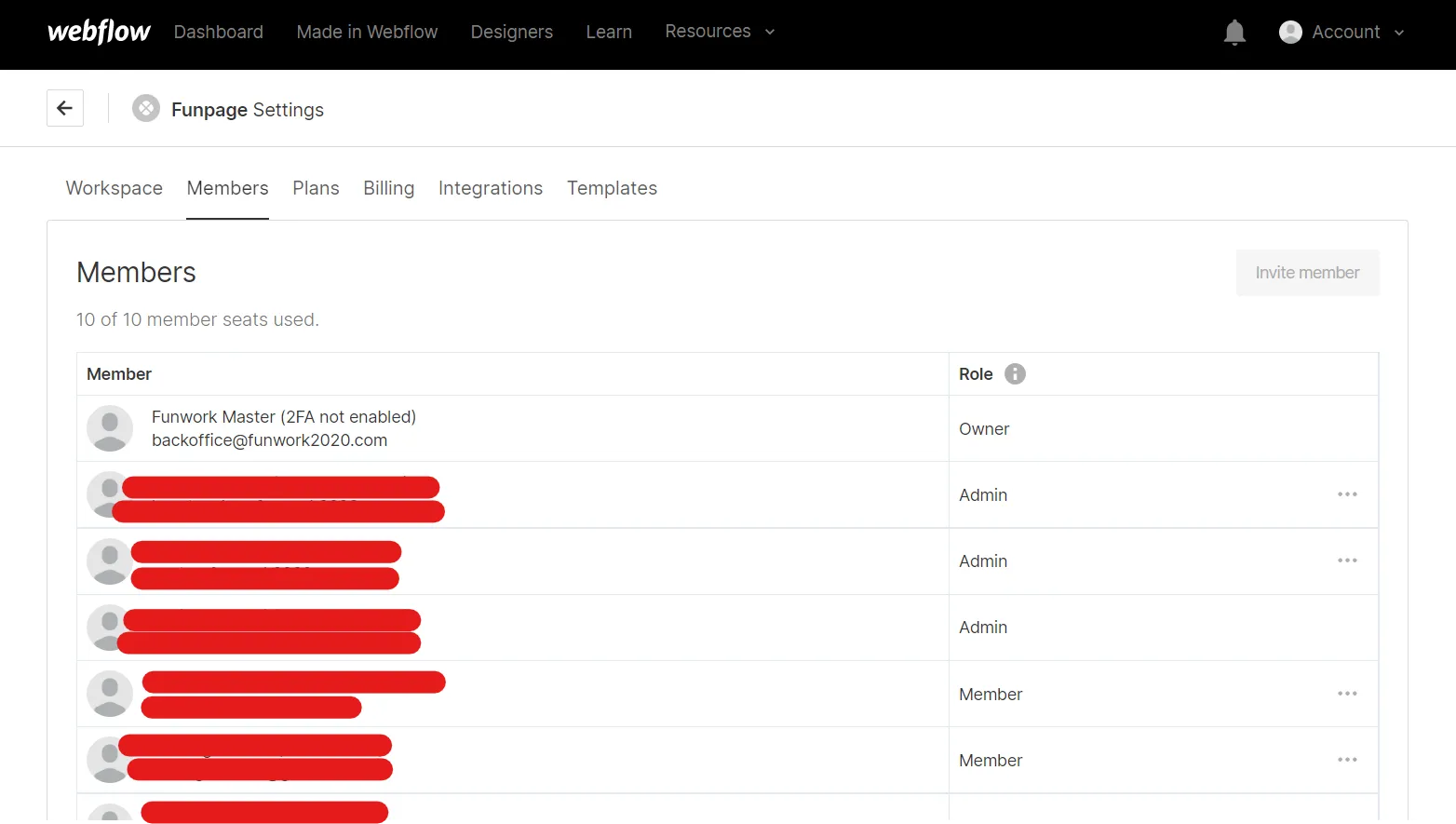Viewport: 1456px width, 824px height.
Task: Select the Templates tab
Action: pos(612,188)
